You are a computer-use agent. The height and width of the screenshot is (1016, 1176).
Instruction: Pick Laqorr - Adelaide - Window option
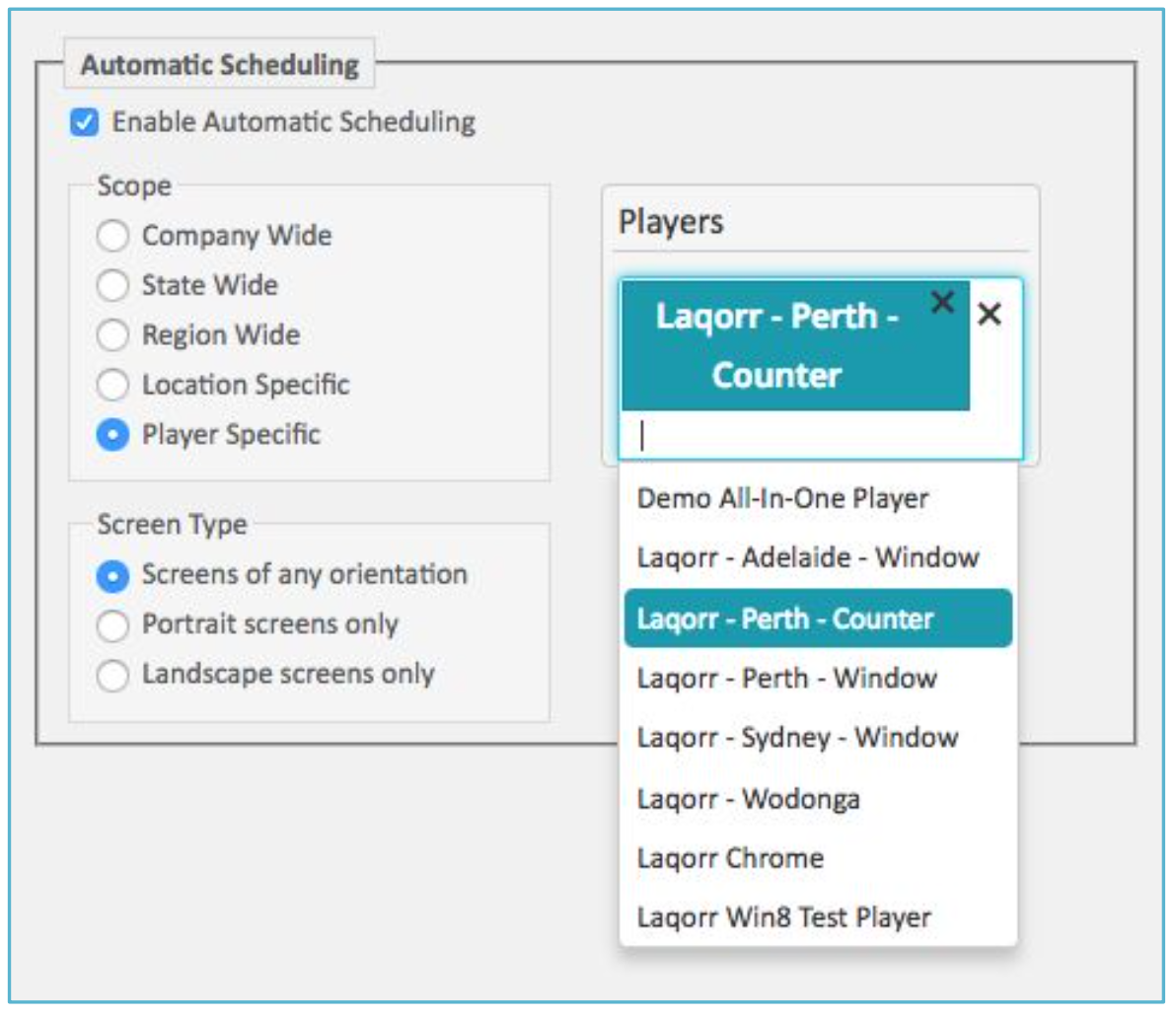818,558
